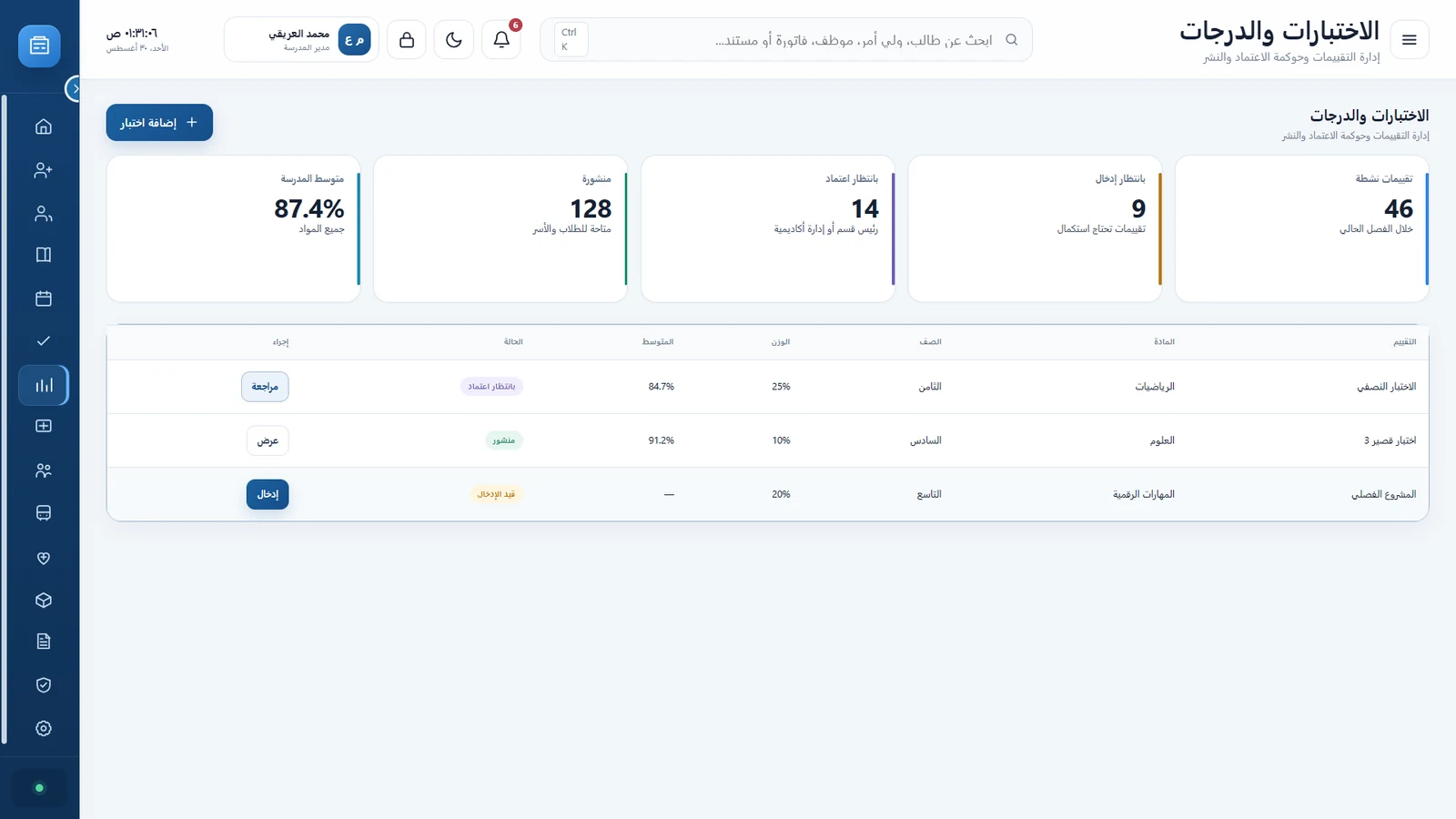The image size is (1456, 819).
Task: Open بانتظار اعتماد card showing 14
Action: coord(768,228)
